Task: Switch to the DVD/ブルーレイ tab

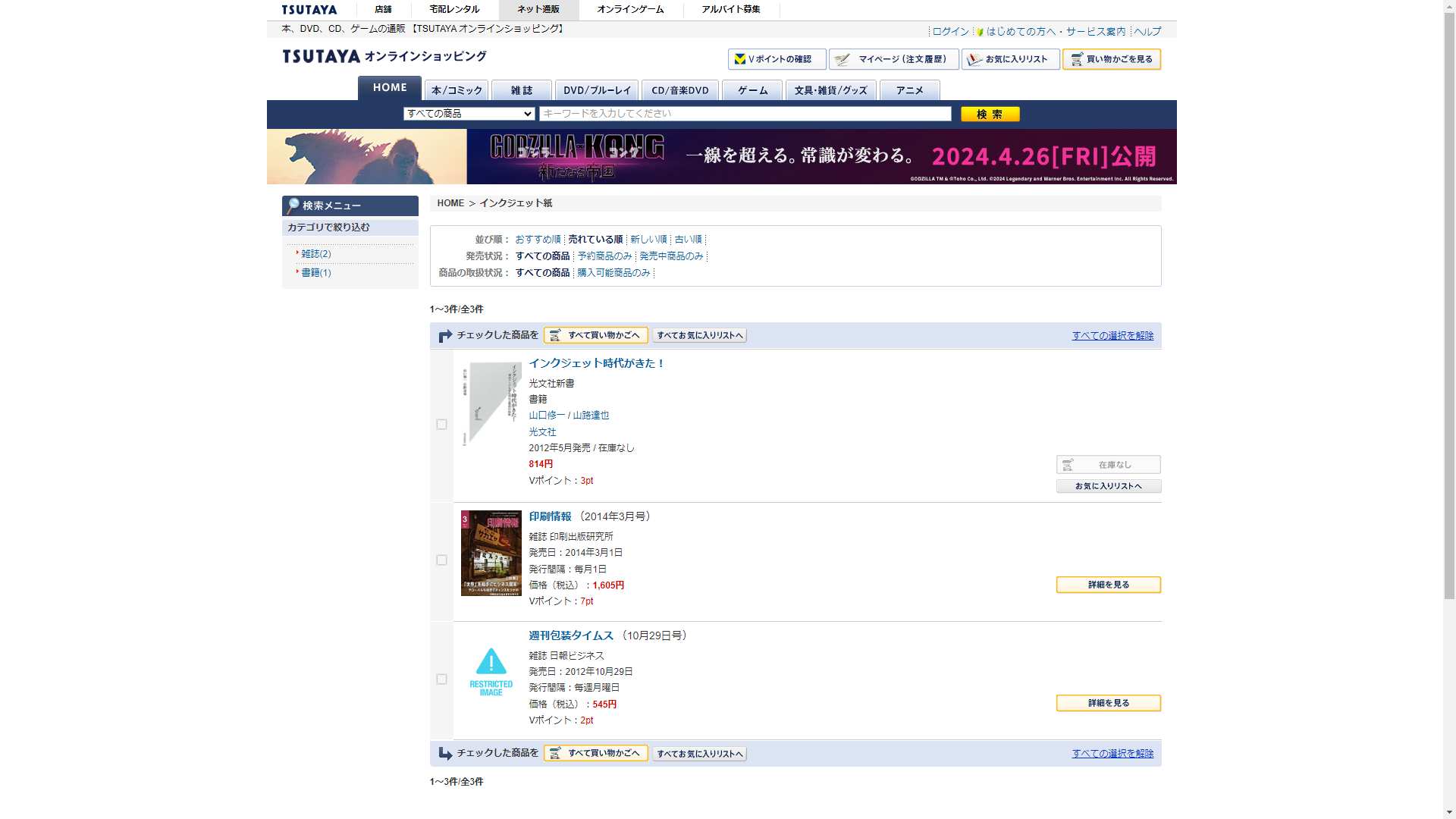Action: [x=596, y=90]
